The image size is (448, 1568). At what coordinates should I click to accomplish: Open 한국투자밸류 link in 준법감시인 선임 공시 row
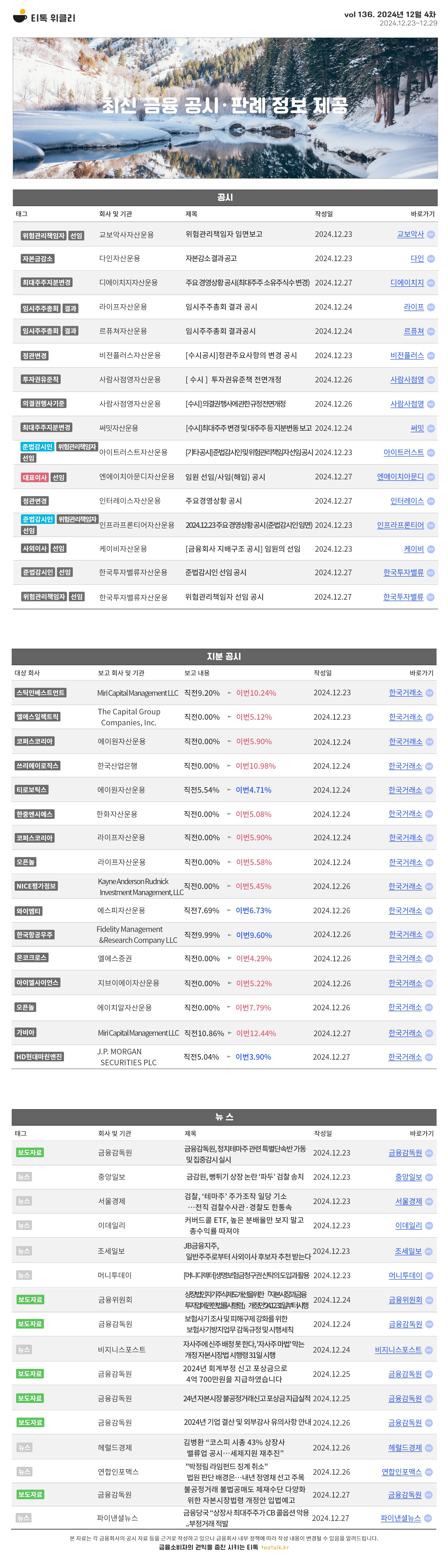tap(403, 573)
